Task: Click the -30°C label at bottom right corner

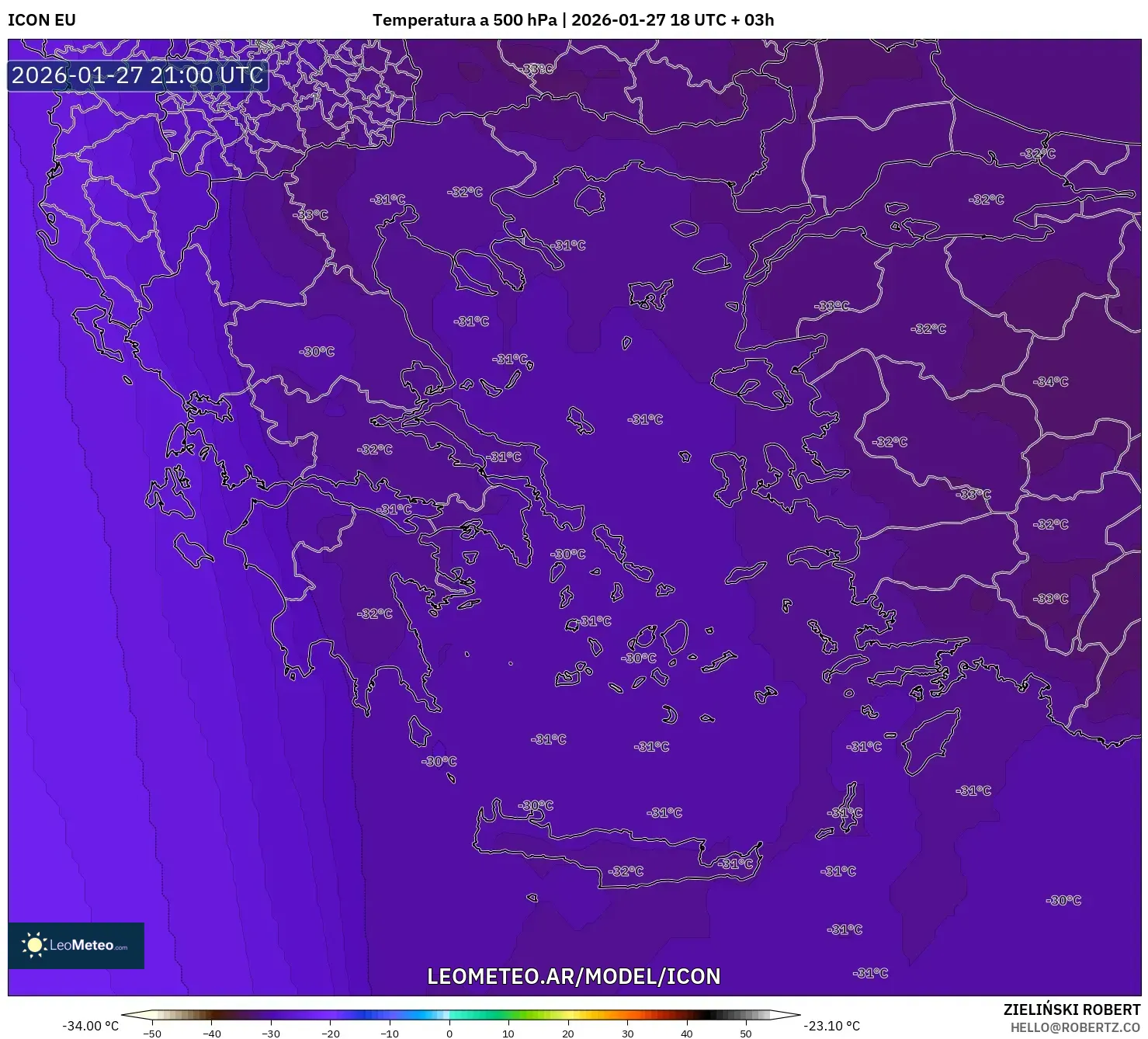Action: click(x=1063, y=901)
